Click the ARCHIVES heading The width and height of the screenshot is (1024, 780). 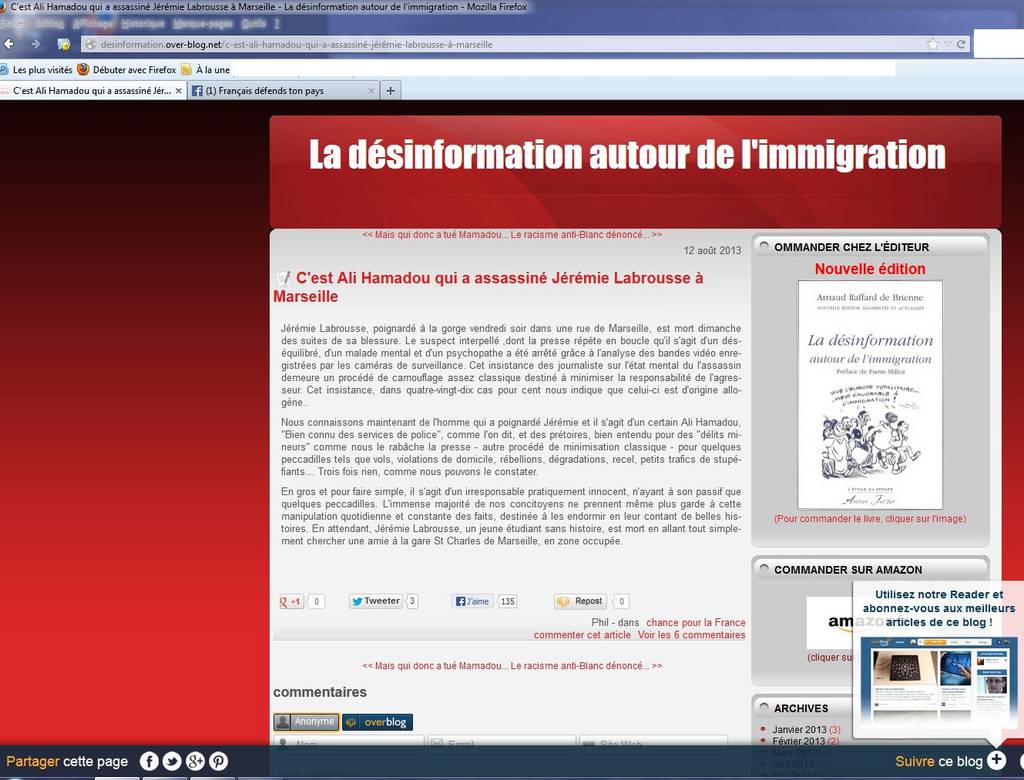[801, 708]
